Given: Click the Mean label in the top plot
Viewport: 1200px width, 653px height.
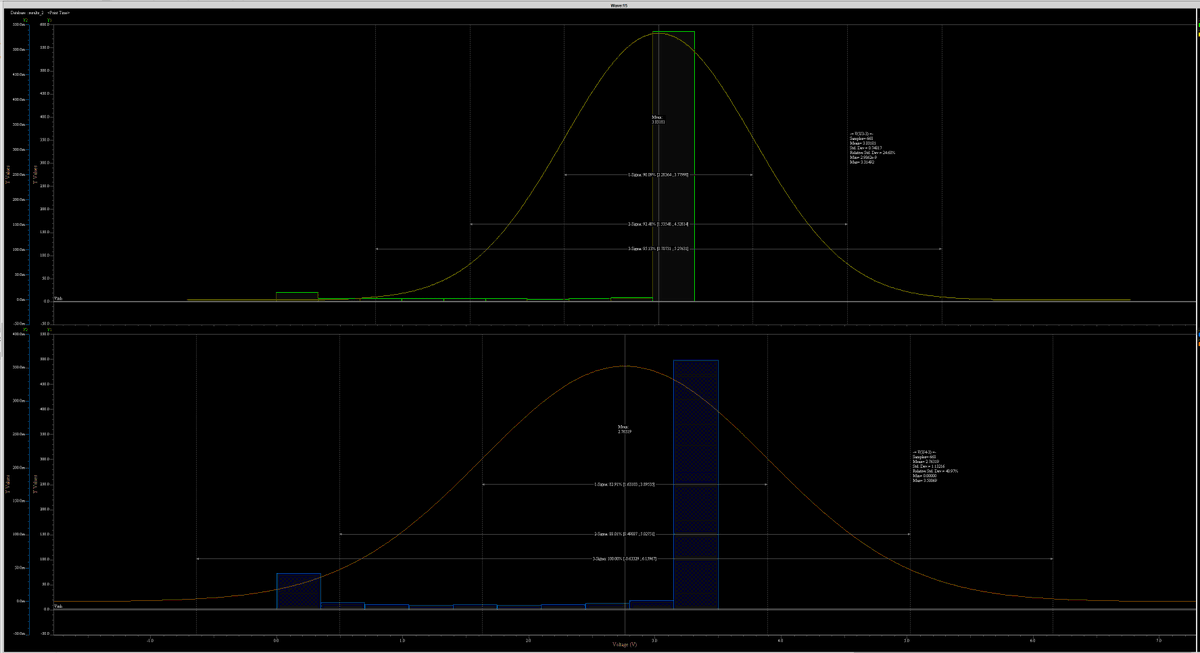Looking at the screenshot, I should 658,119.
